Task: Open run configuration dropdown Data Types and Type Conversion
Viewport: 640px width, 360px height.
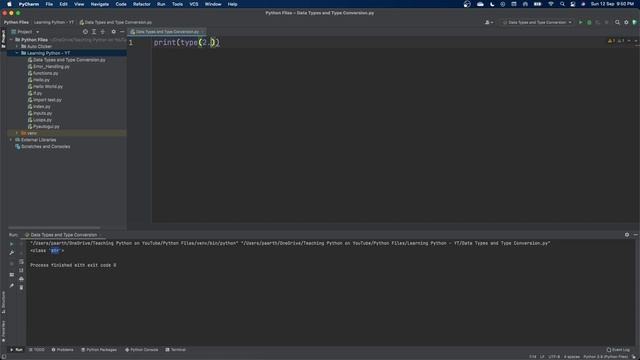Action: coord(537,22)
